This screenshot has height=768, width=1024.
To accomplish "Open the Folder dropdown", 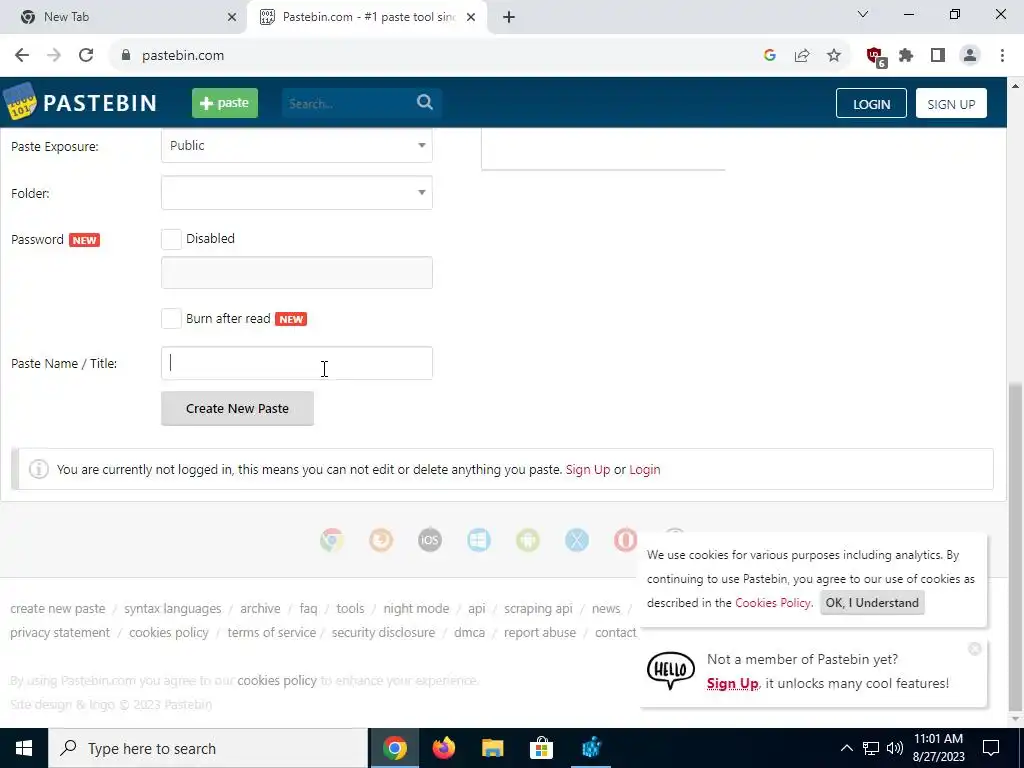I will tap(296, 193).
